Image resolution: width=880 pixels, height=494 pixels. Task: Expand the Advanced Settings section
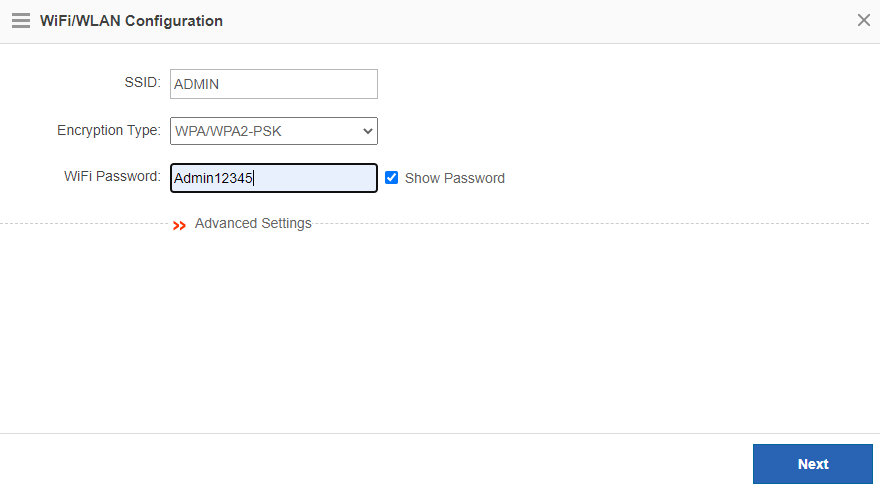click(252, 223)
